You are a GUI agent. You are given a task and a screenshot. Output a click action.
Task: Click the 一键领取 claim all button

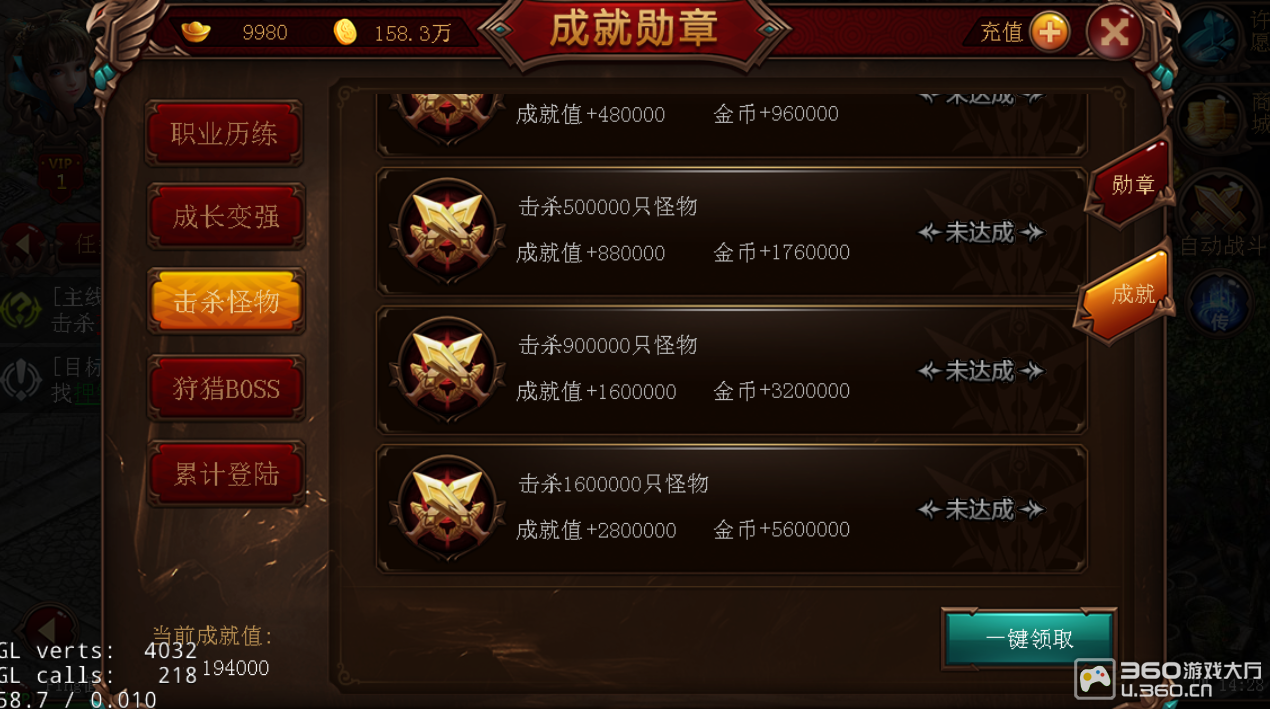click(1029, 639)
